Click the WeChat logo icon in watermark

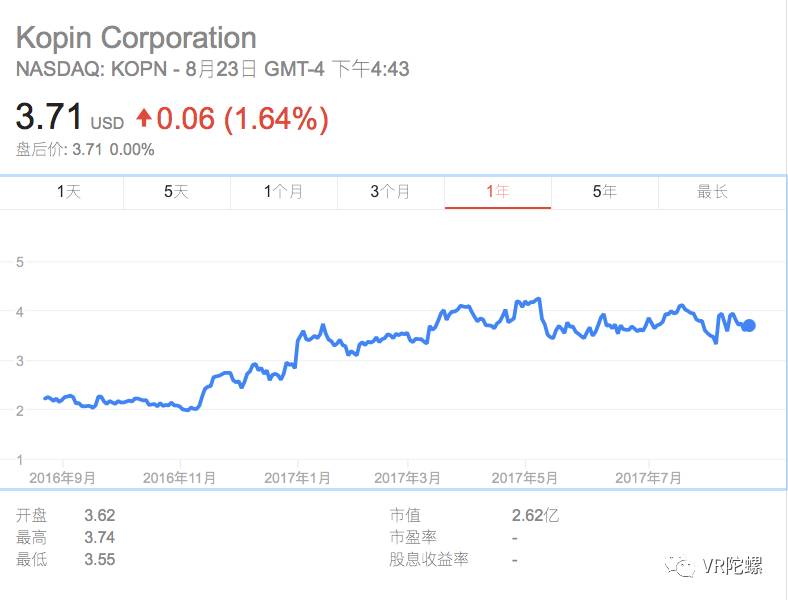point(685,567)
